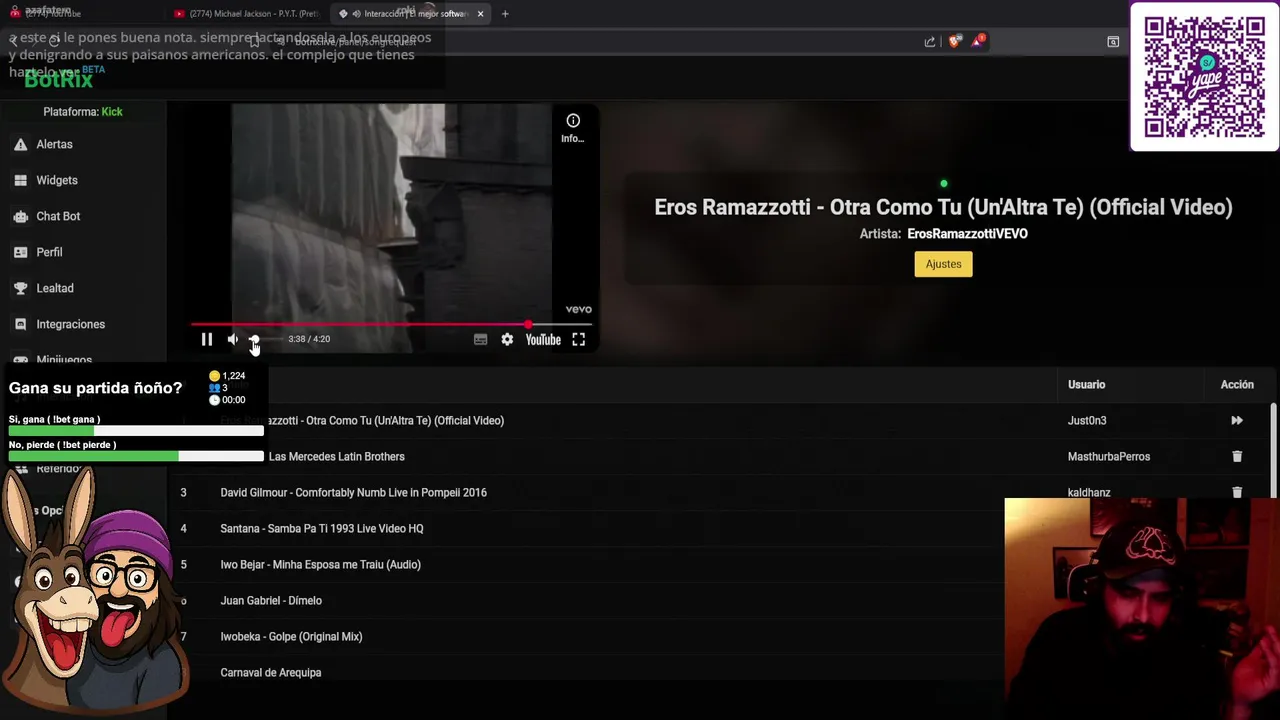
Task: Open Lealtad in the sidebar
Action: pos(55,288)
